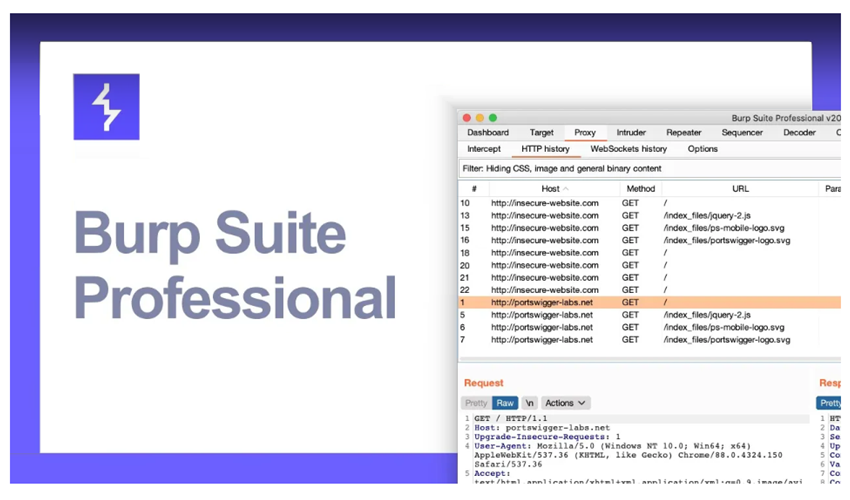Screen dimensions: 850x500
Task: Select row 13 with jquery-2.js on insecure-website
Action: click(650, 215)
